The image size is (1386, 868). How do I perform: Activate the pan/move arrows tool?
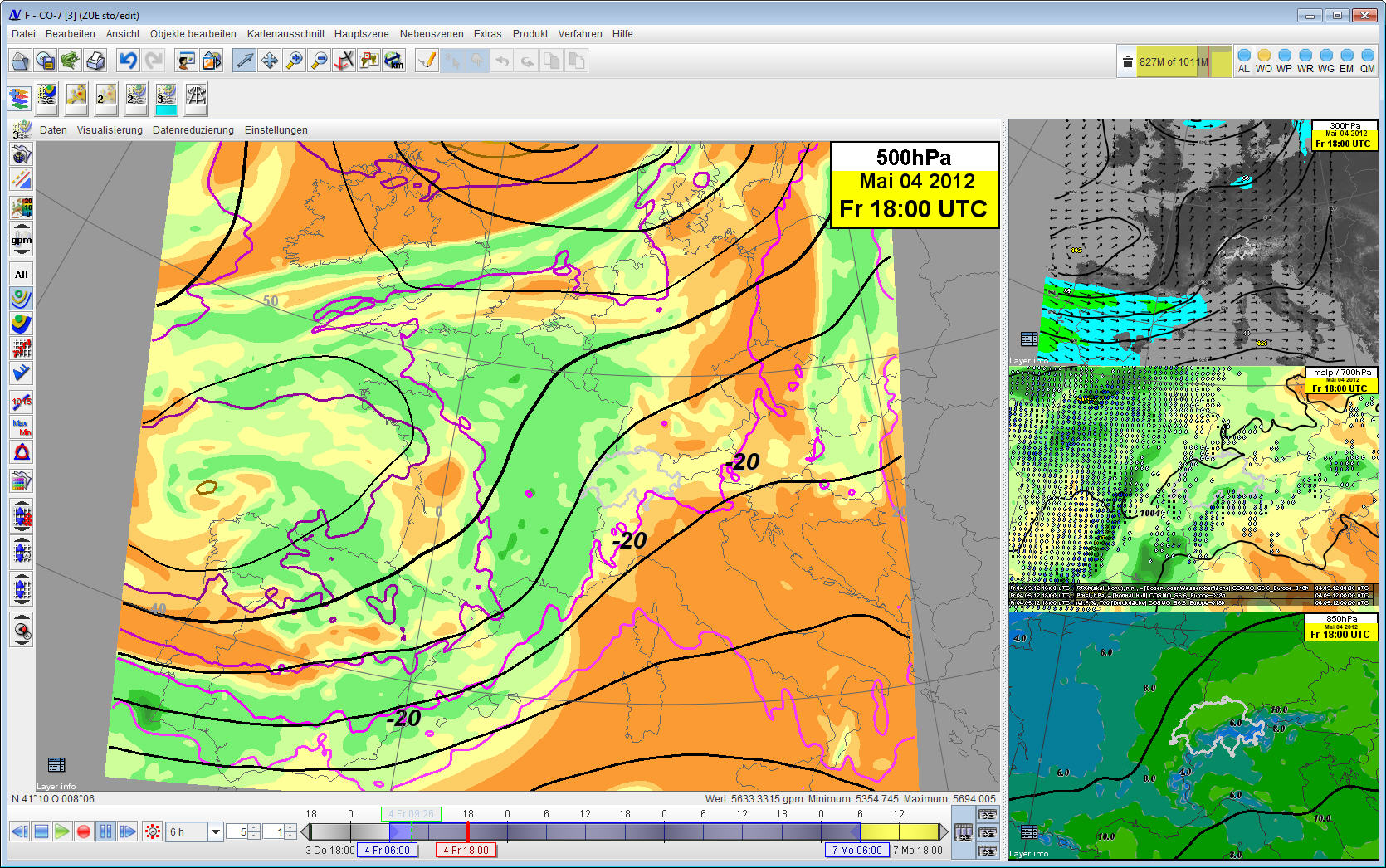click(x=270, y=61)
